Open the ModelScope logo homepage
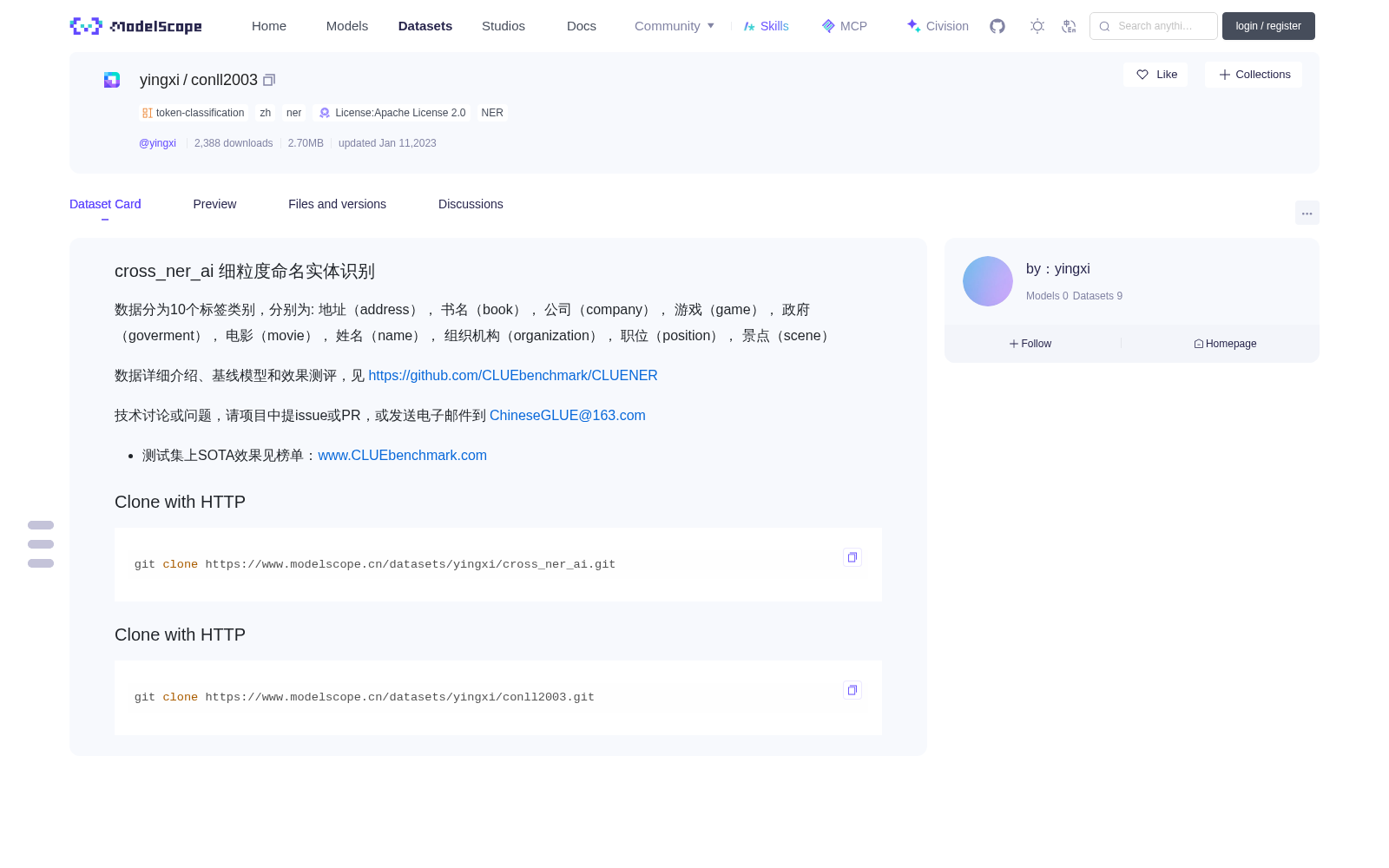 [135, 26]
